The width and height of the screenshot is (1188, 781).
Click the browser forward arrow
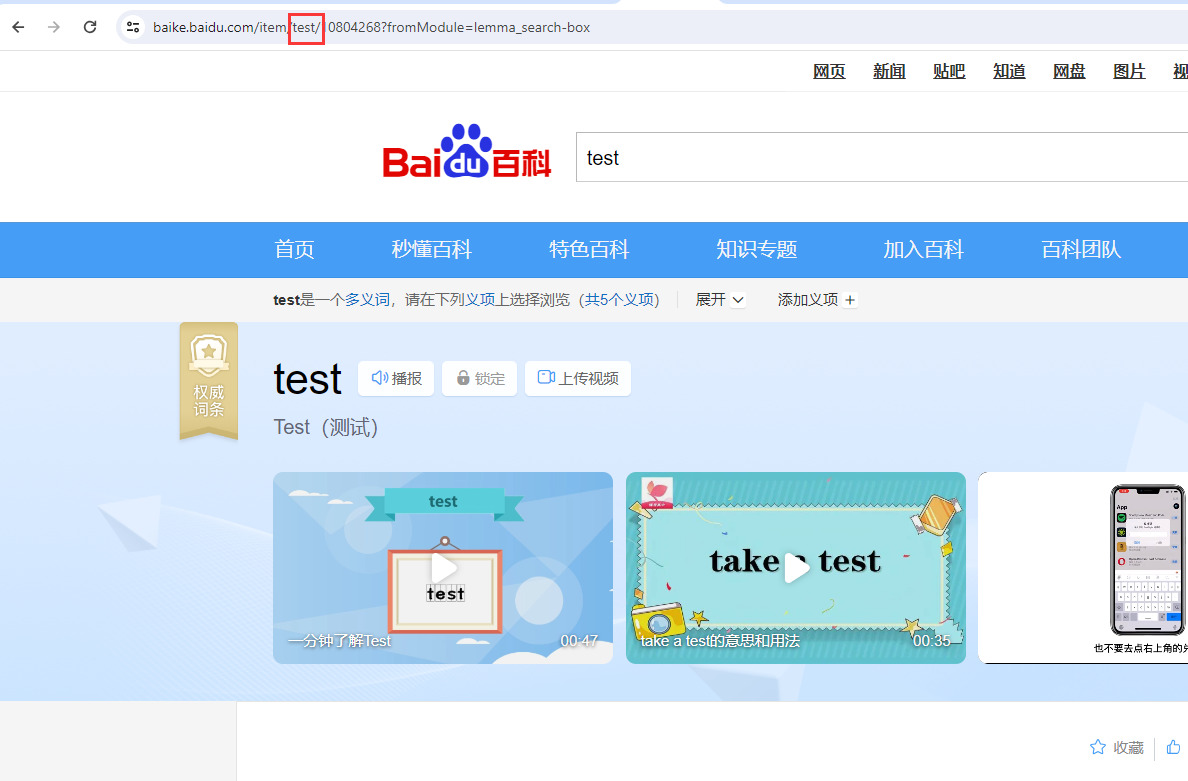[54, 27]
